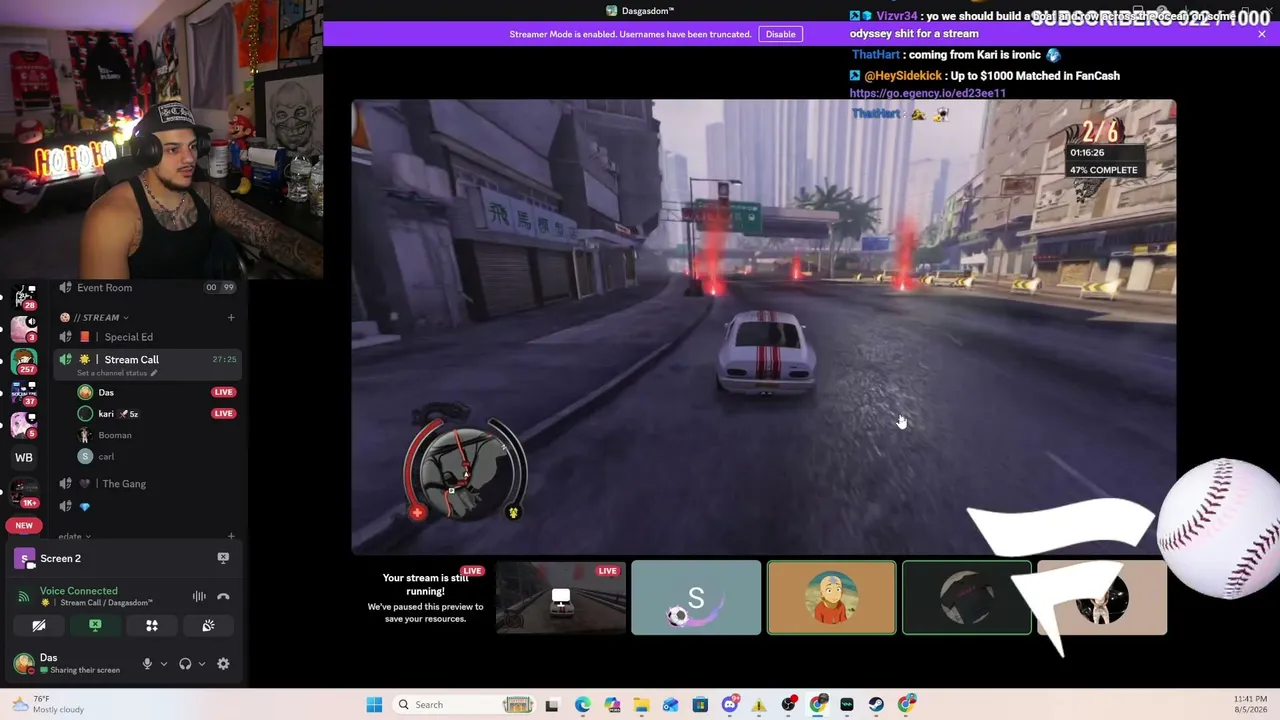This screenshot has width=1280, height=720.
Task: Join the Event Room voice channel
Action: point(147,288)
